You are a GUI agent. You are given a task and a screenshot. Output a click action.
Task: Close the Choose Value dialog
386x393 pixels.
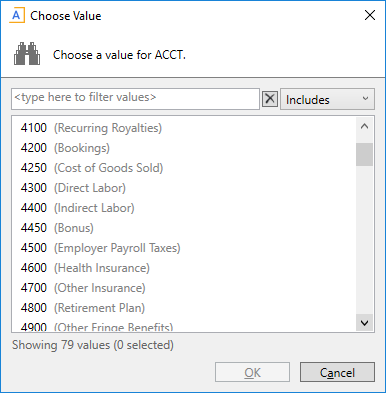click(x=370, y=15)
